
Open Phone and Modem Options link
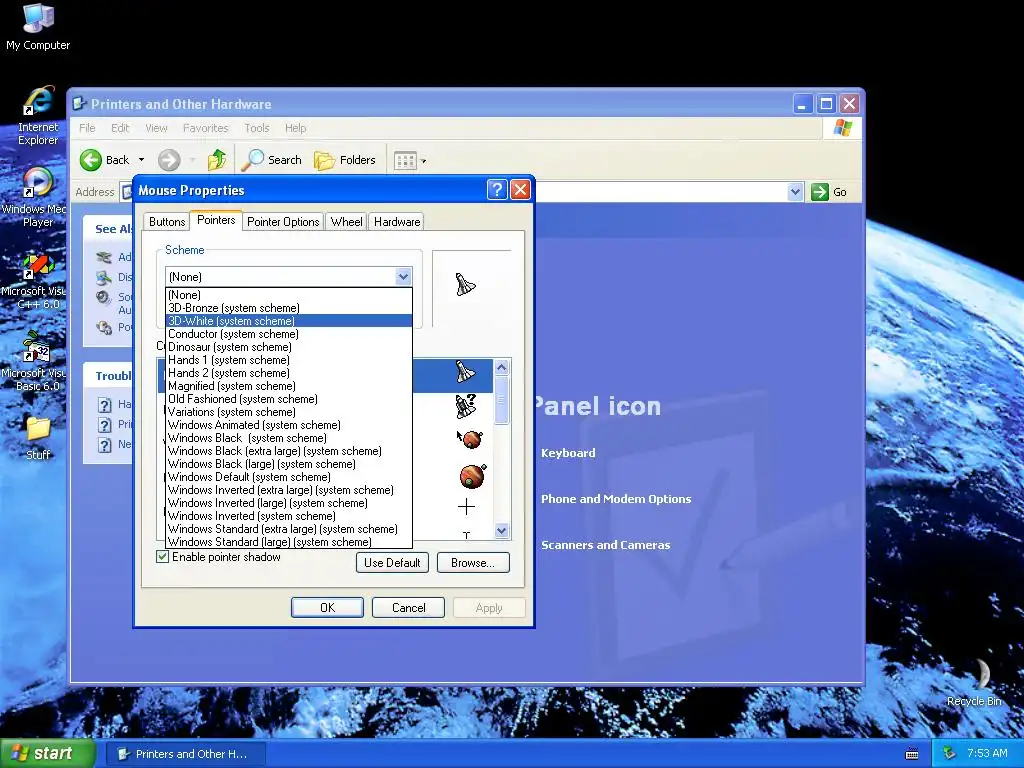(616, 499)
